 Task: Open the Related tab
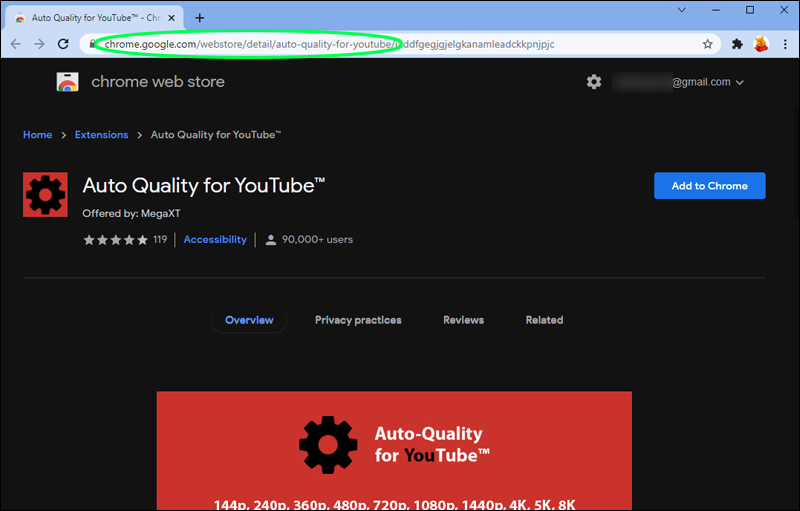pos(544,320)
